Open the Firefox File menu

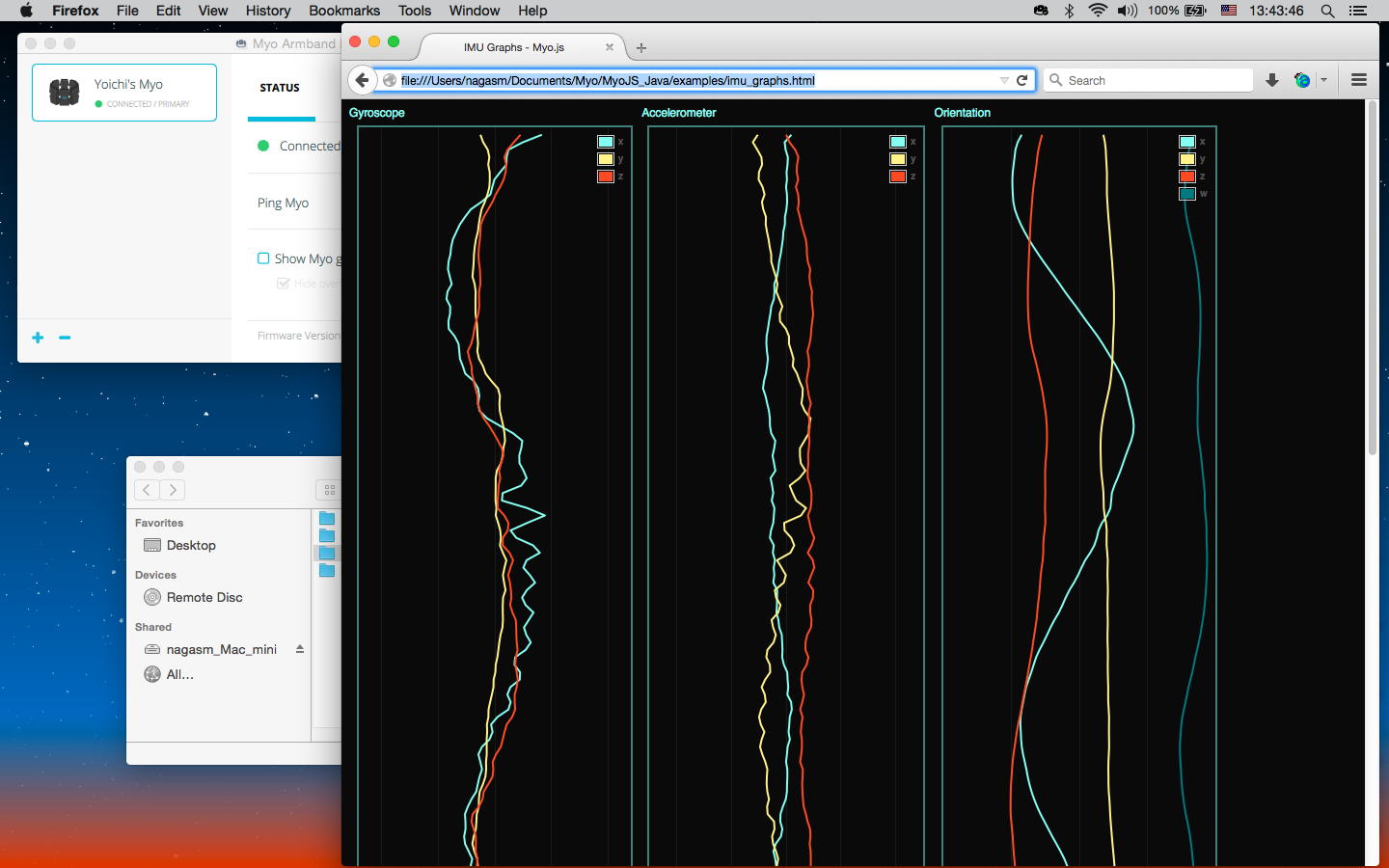pos(127,11)
